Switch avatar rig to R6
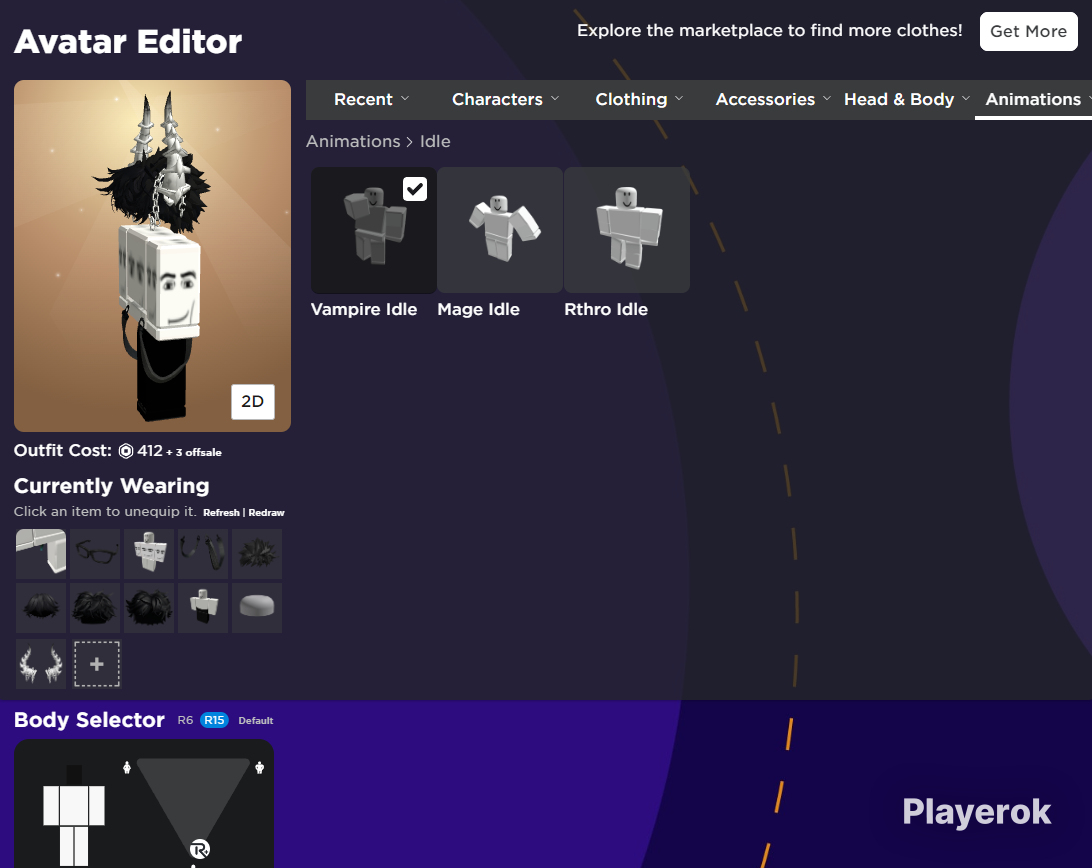The height and width of the screenshot is (868, 1092). pyautogui.click(x=185, y=720)
